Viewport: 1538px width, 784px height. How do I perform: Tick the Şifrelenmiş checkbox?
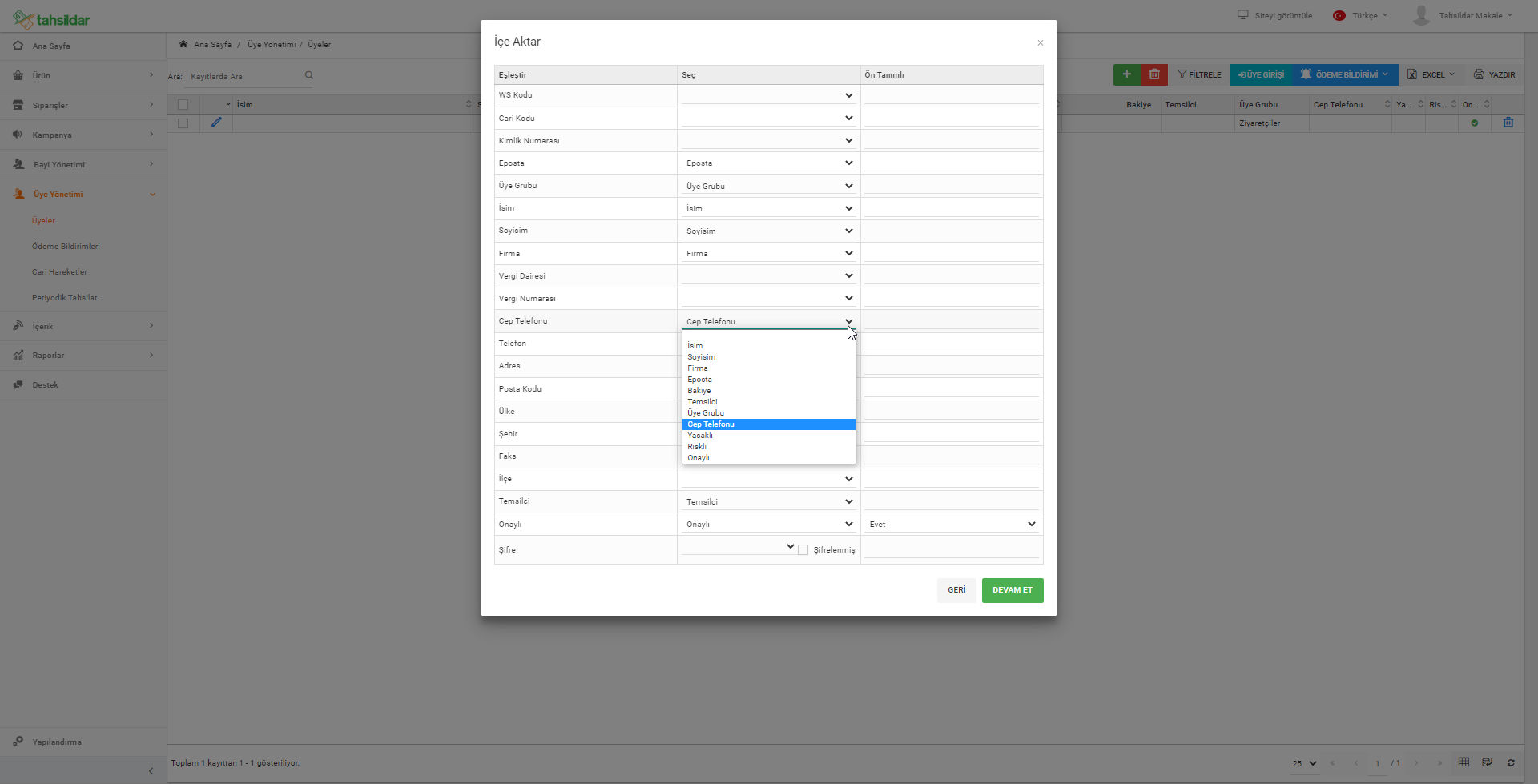pyautogui.click(x=803, y=550)
